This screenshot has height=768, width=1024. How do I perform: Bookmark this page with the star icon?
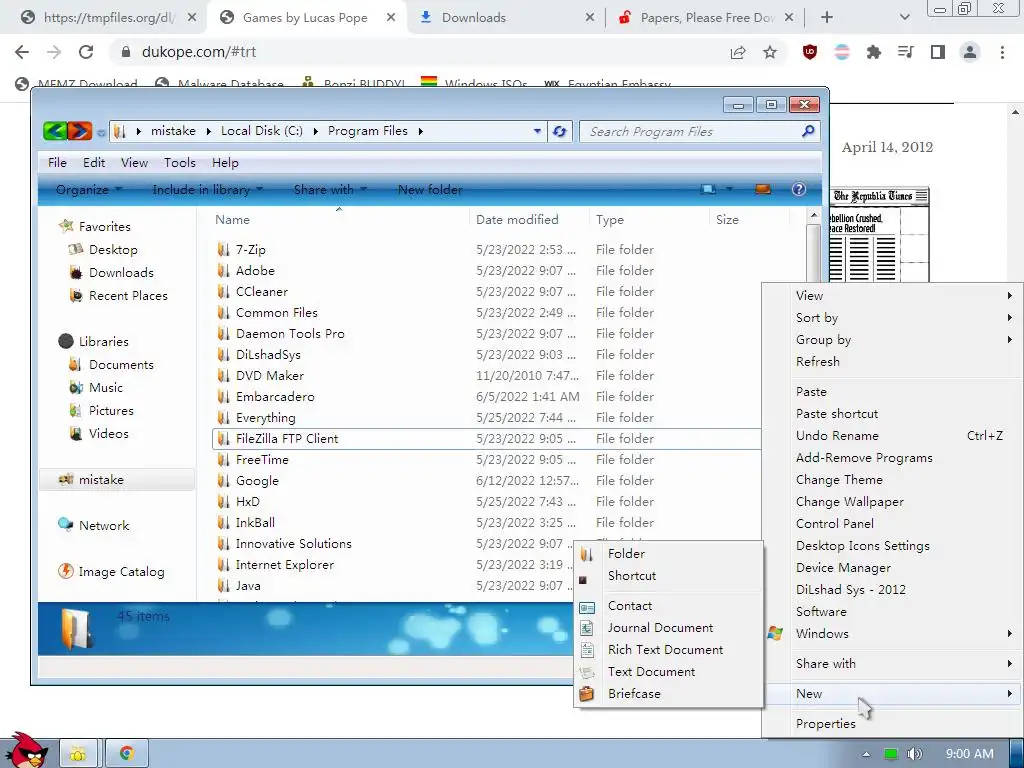pos(770,52)
